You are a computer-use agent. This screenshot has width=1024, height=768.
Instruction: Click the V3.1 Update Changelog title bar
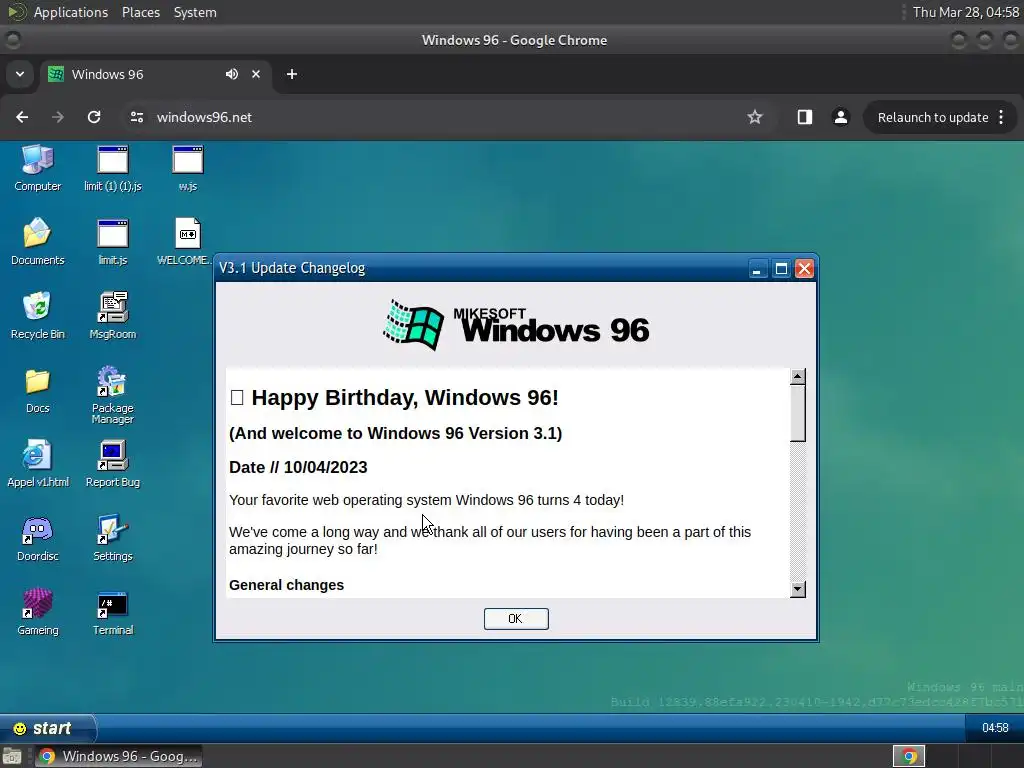tap(482, 268)
